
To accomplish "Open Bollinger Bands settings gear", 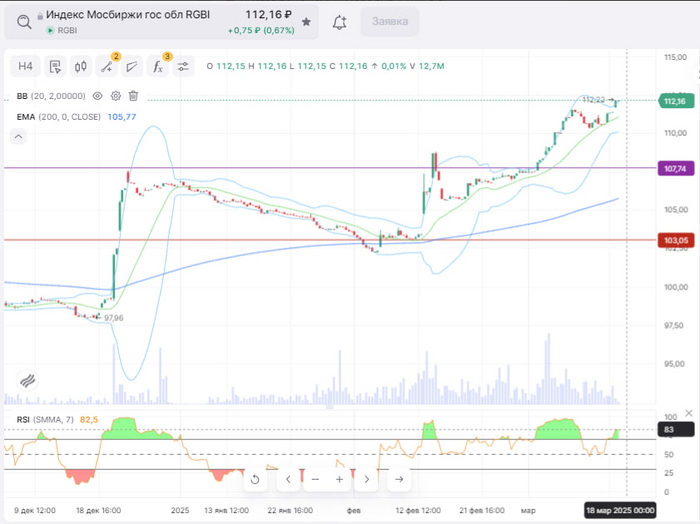I will (x=116, y=96).
